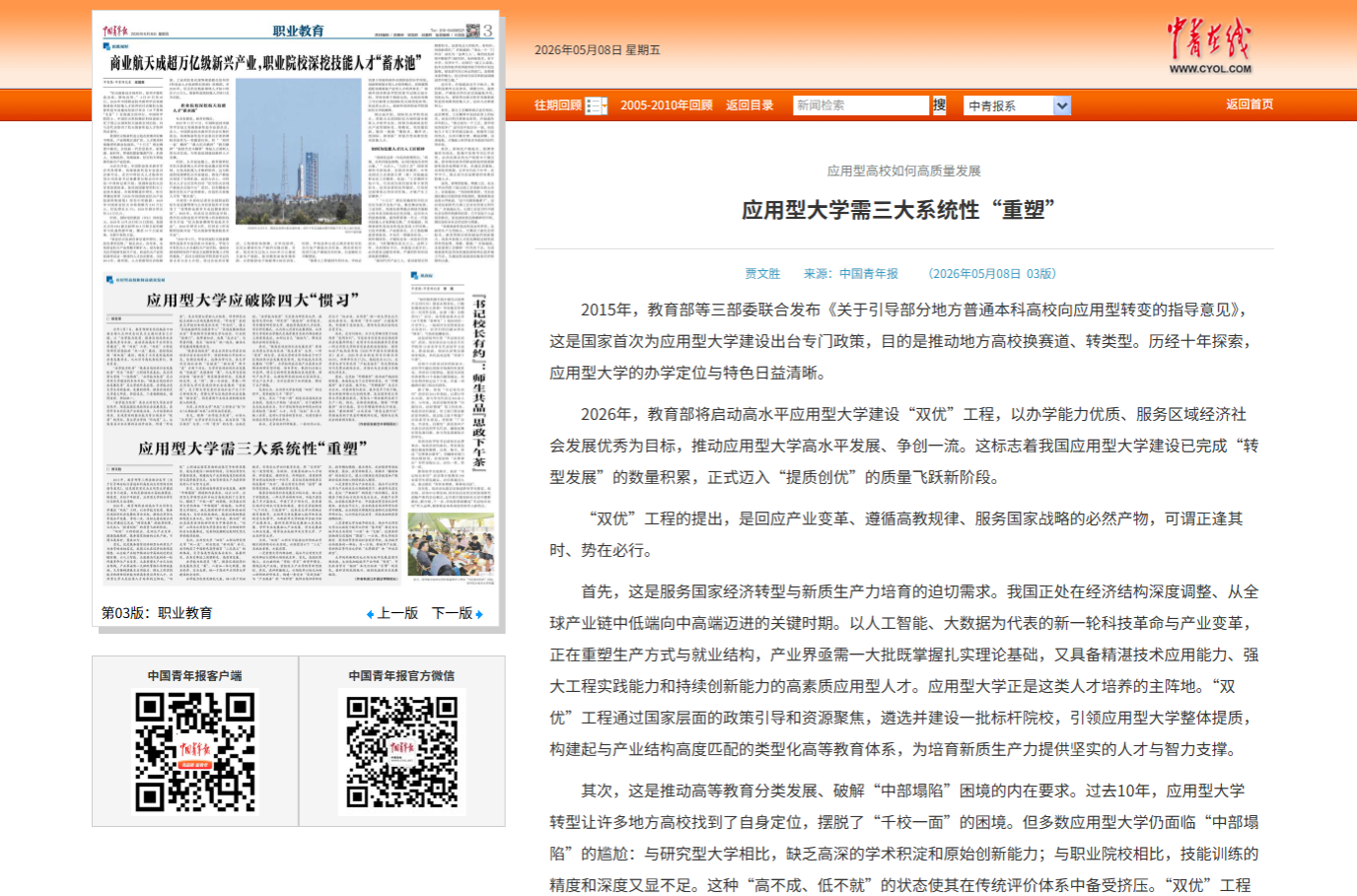1357x896 pixels.
Task: Click the 中国青年报官方微信 label
Action: click(x=402, y=676)
